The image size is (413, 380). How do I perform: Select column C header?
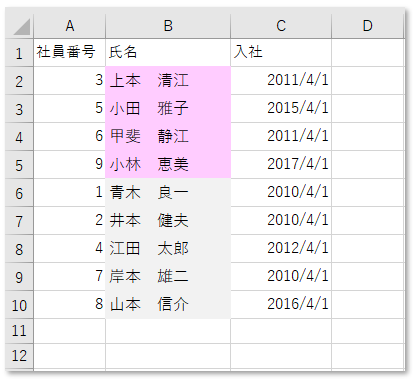click(x=281, y=26)
